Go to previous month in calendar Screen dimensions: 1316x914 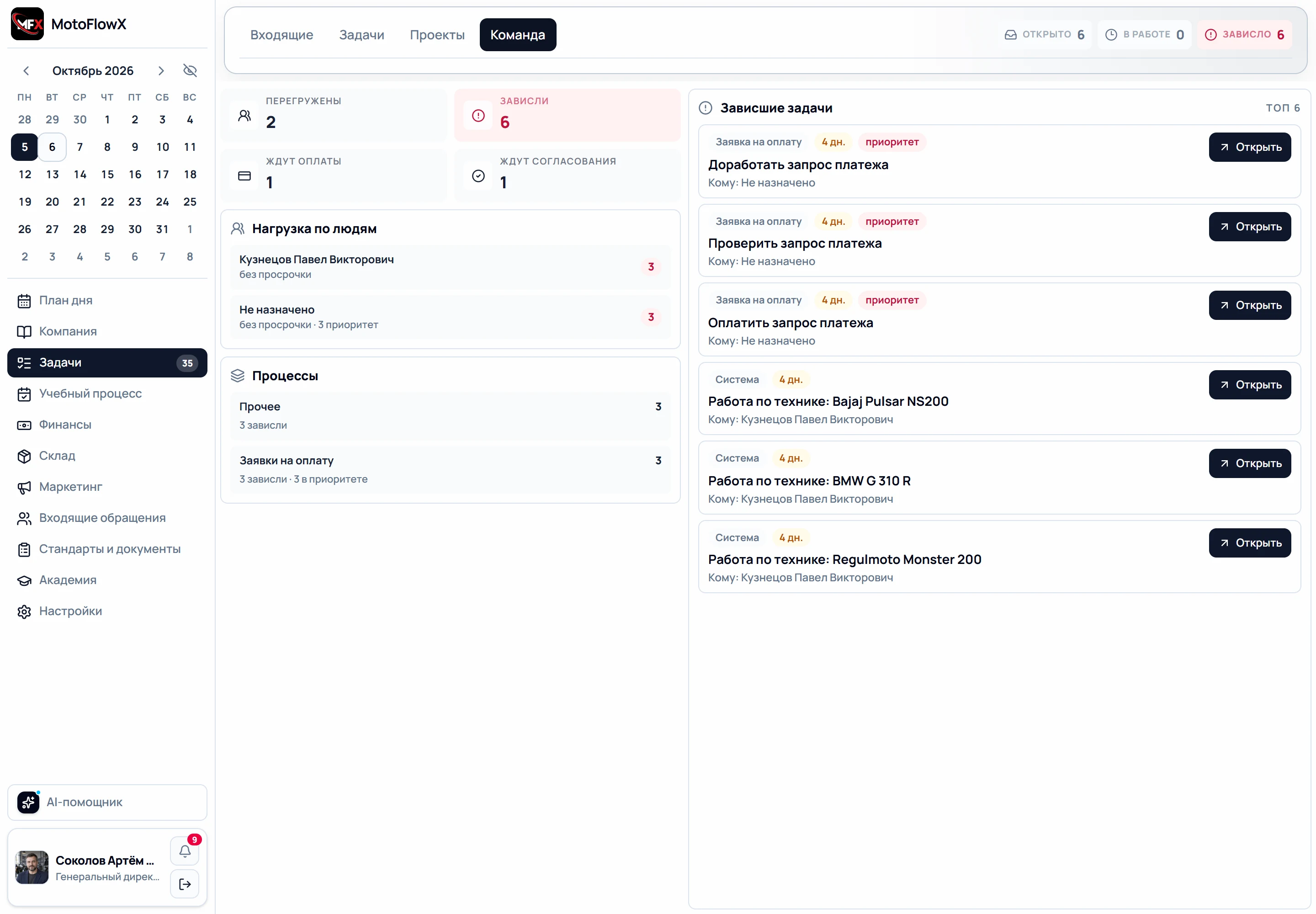click(27, 70)
